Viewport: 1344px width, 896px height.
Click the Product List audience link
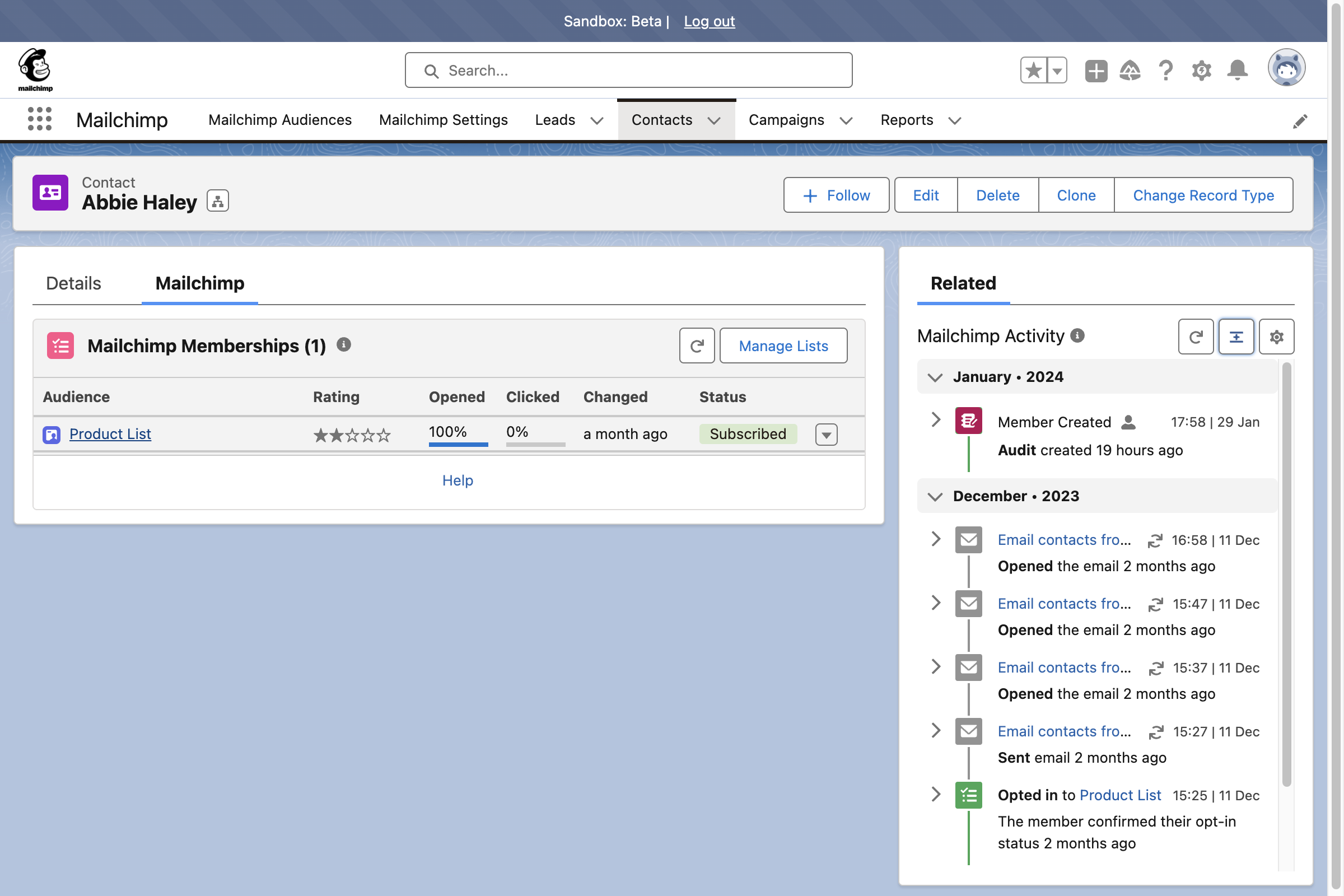[x=110, y=433]
